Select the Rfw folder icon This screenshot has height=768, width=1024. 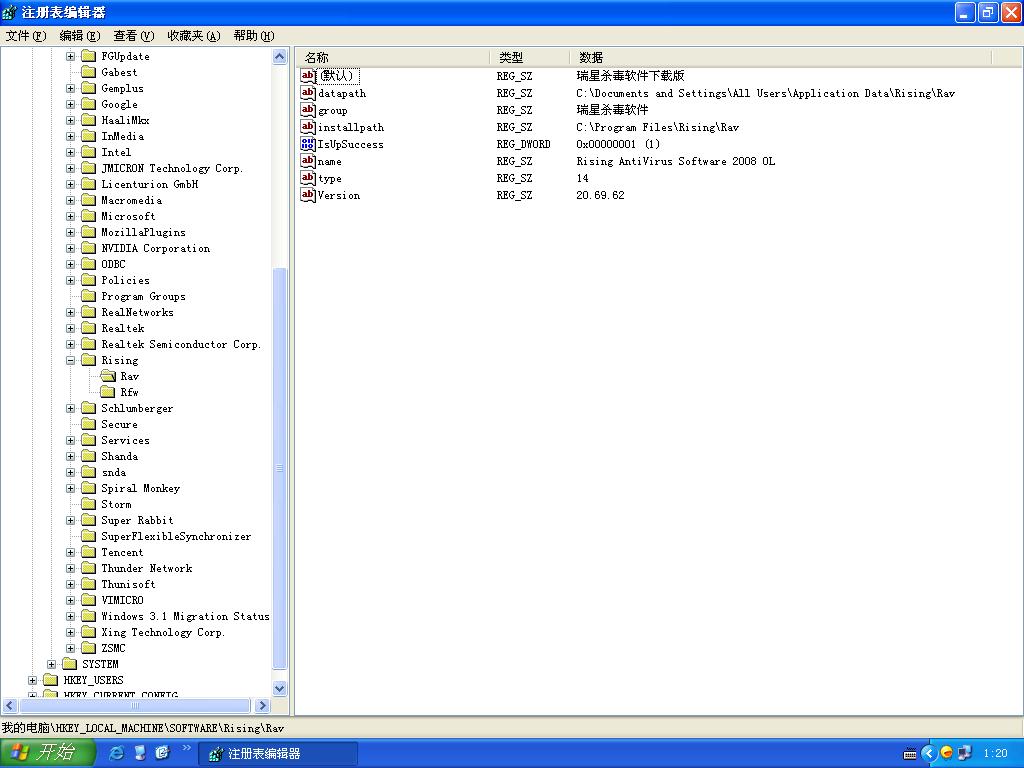pos(108,392)
